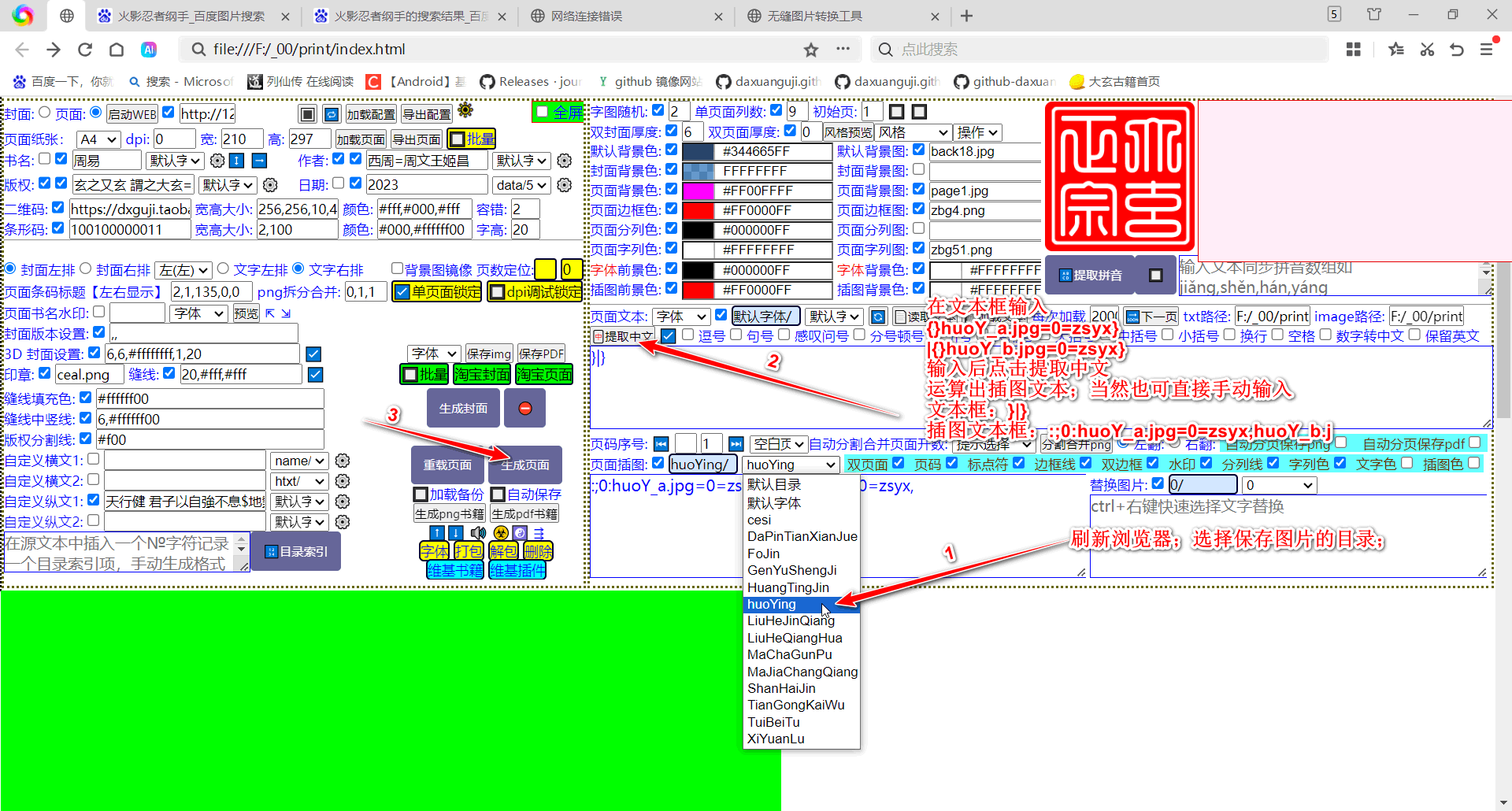Click the red stop icon button next to 生成封面
Viewport: 1512px width, 811px height.
pos(525,409)
